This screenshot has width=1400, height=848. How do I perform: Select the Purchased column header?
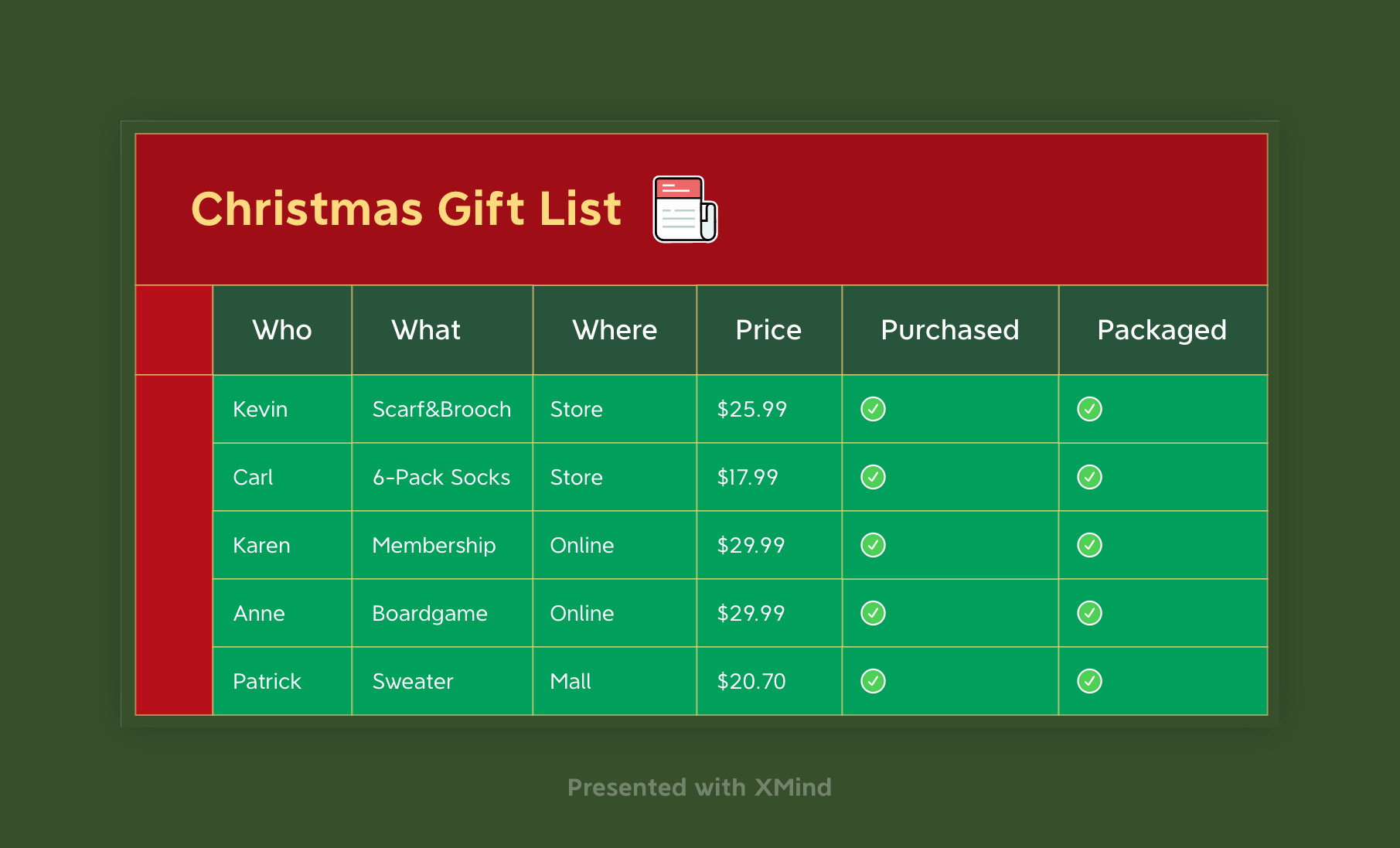(950, 330)
